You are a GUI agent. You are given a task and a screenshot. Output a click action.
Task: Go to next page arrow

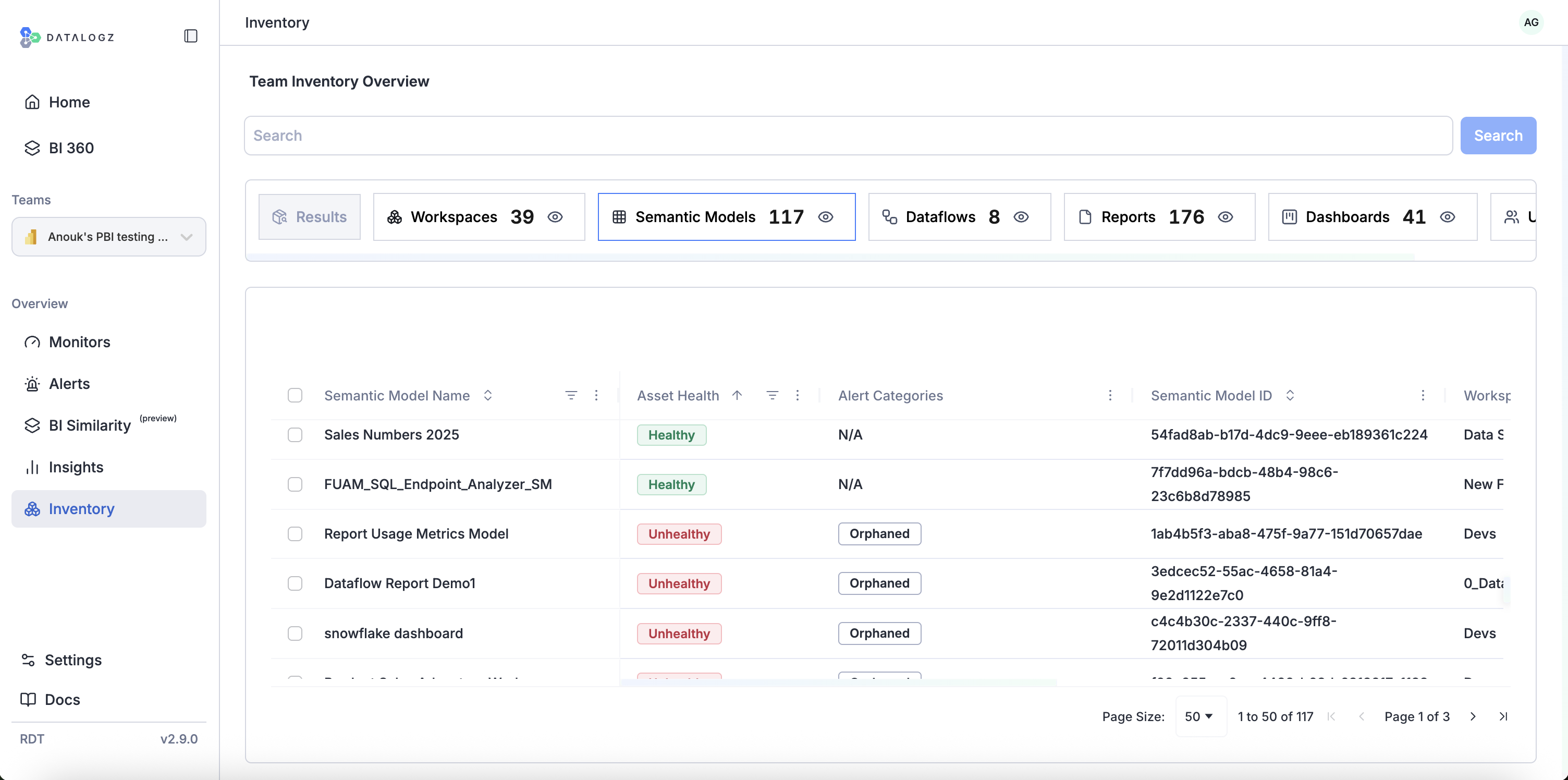pyautogui.click(x=1473, y=716)
